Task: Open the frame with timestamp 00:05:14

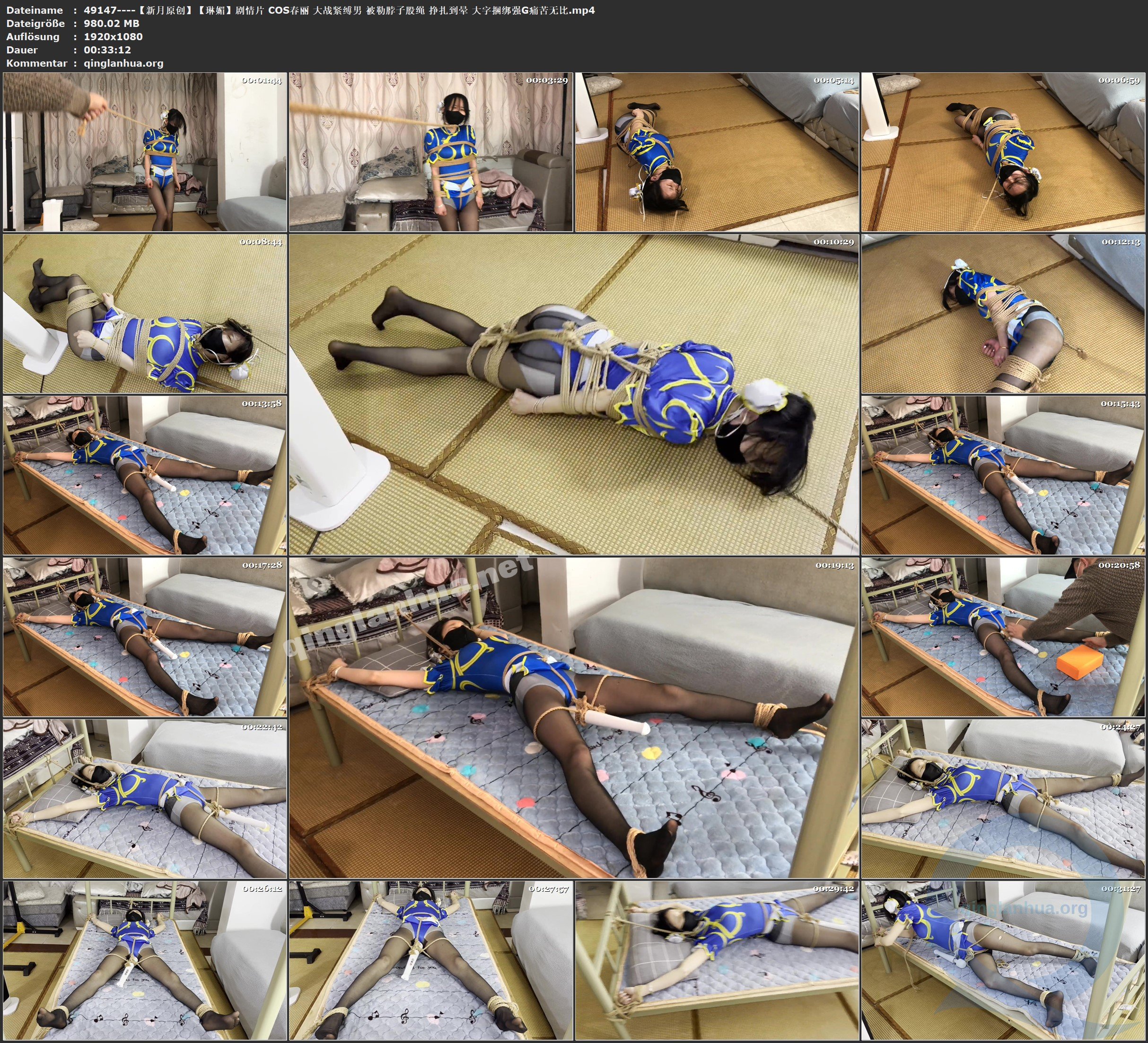Action: pyautogui.click(x=716, y=152)
